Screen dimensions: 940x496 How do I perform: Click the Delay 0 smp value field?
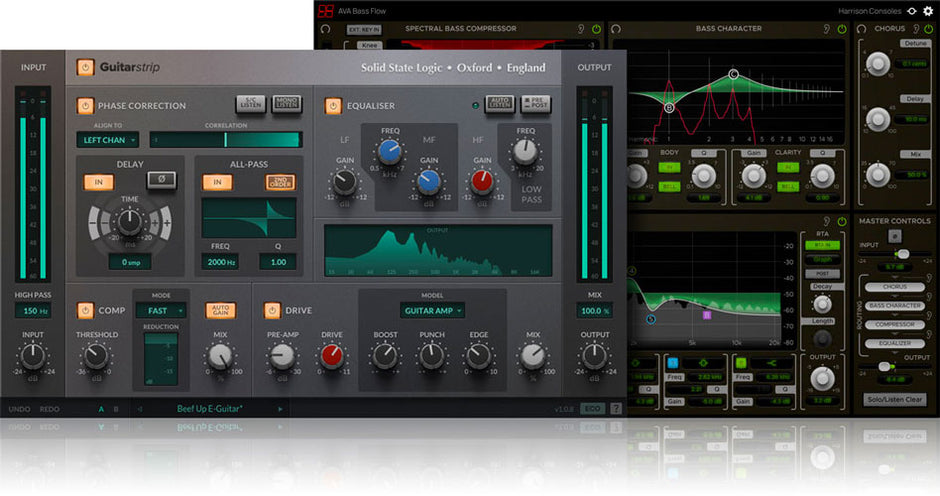[130, 262]
